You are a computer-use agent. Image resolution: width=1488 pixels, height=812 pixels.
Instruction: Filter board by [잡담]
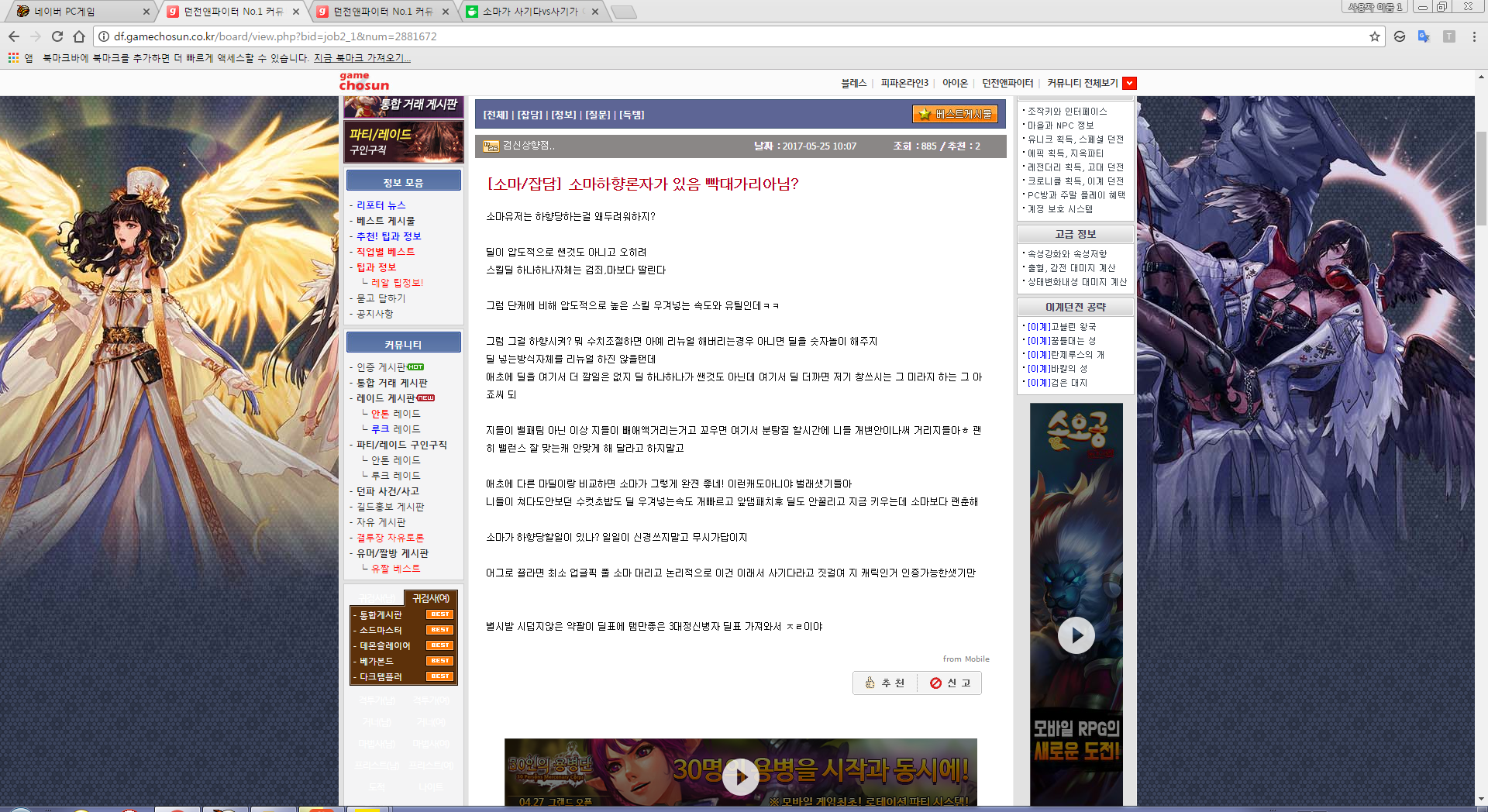[x=529, y=115]
